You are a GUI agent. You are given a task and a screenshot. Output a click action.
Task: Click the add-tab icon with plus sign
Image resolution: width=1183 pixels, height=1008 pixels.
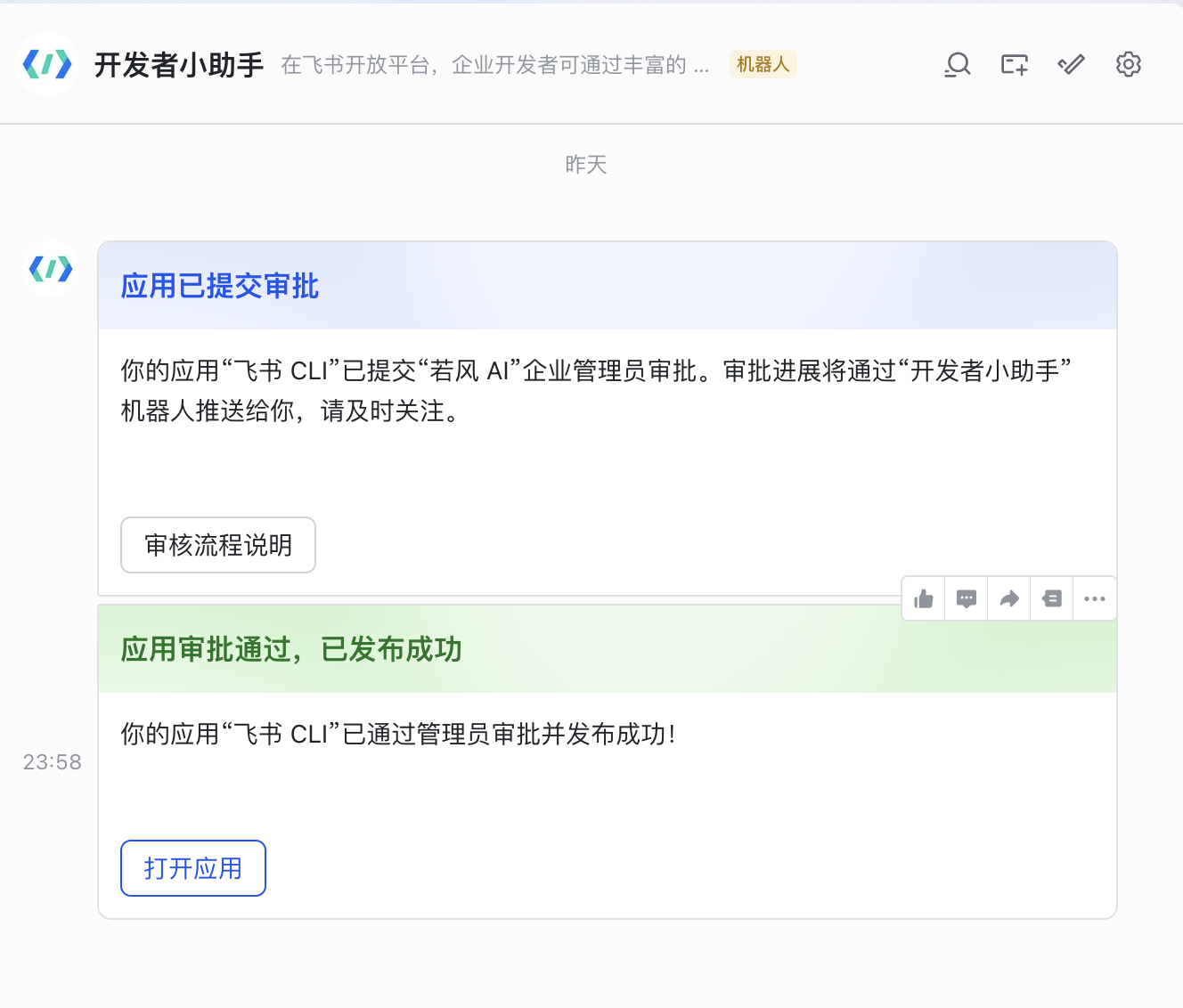coord(1014,64)
